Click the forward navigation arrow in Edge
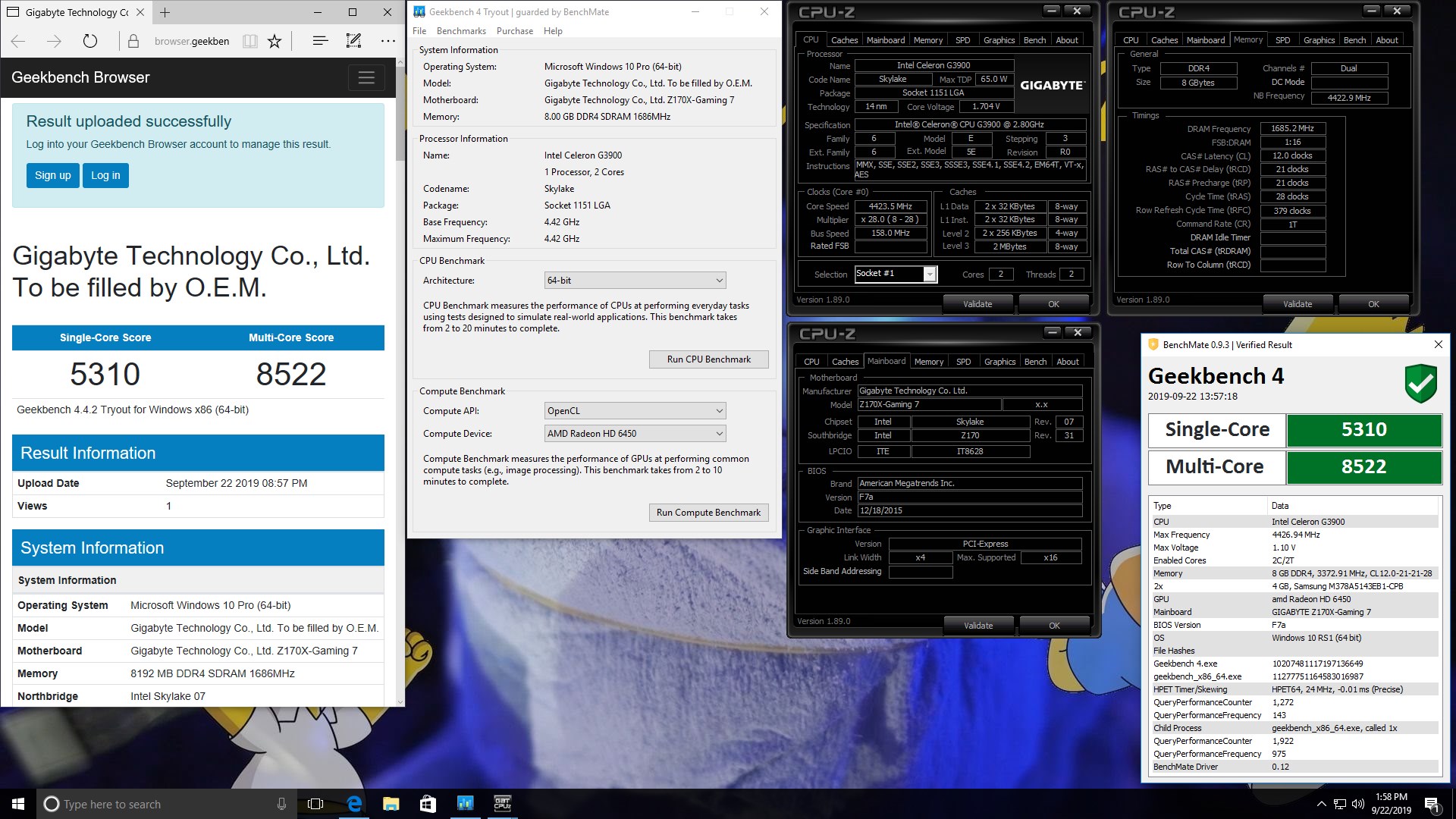The image size is (1456, 819). [x=54, y=41]
